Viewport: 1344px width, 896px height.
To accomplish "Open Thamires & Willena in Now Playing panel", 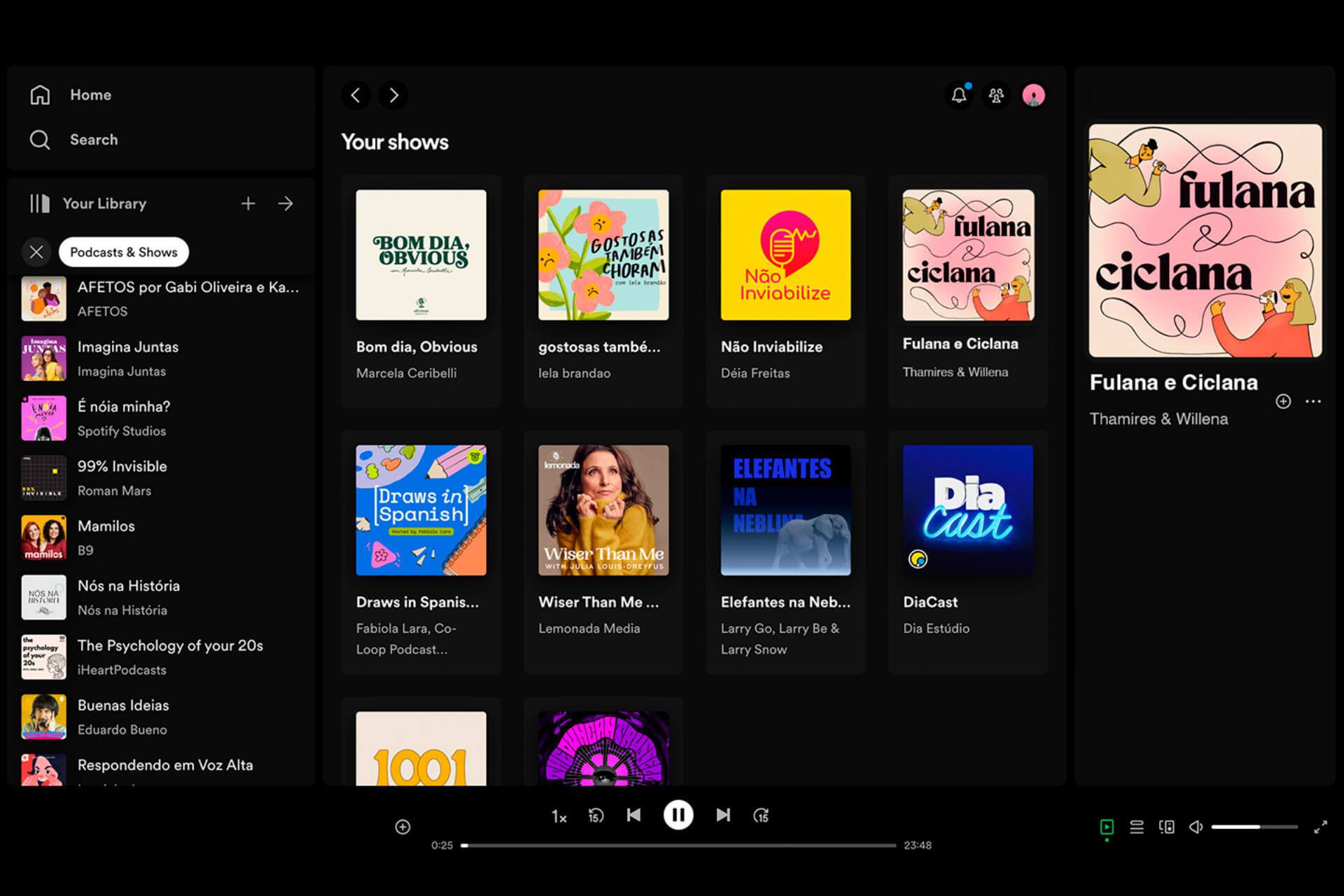I will (1158, 419).
